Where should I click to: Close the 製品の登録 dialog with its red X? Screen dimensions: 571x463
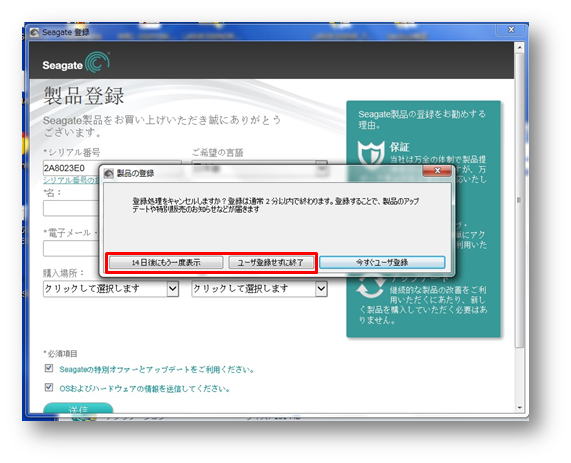[437, 170]
